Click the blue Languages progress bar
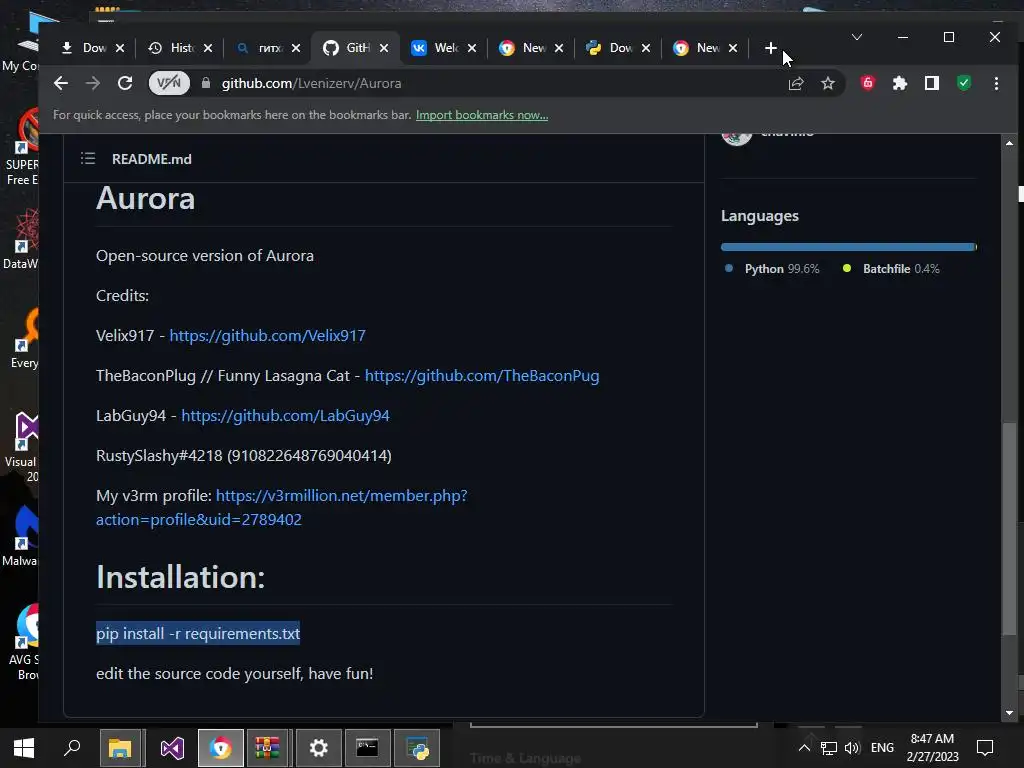 point(848,248)
